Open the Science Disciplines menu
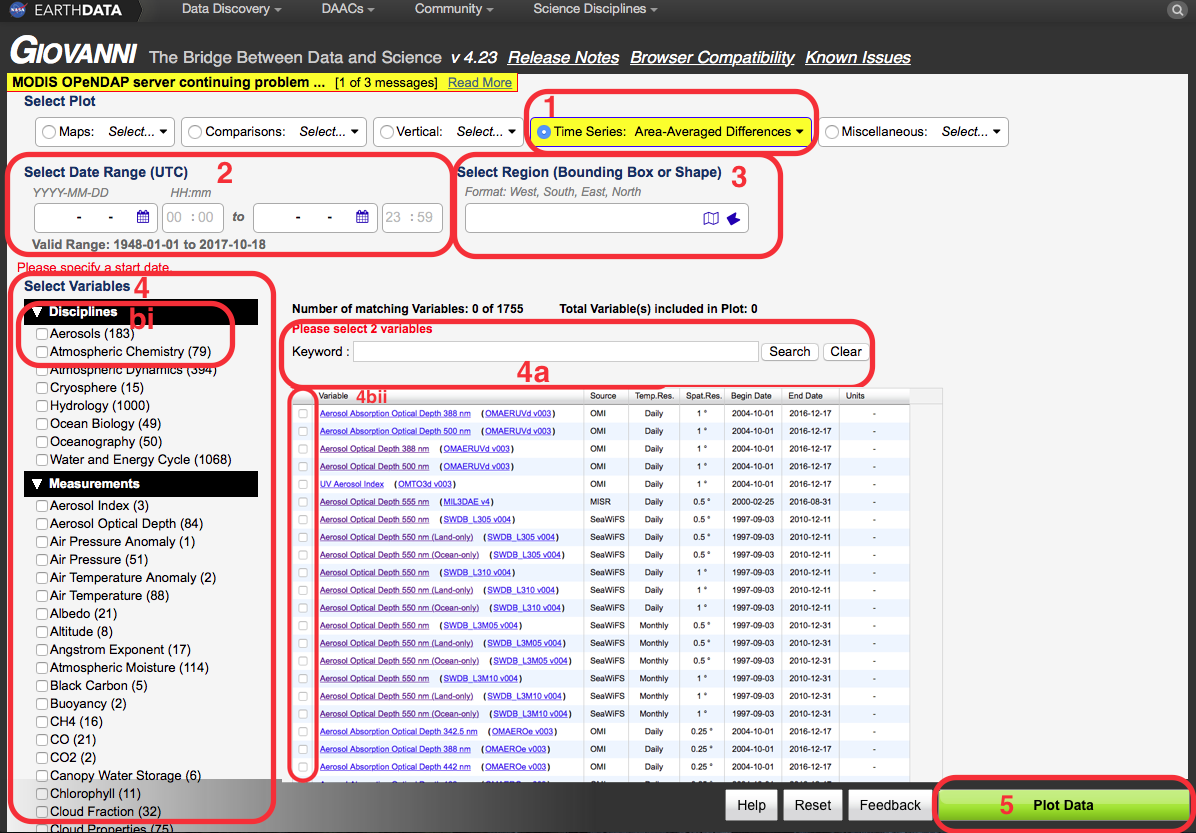1196x833 pixels. [x=595, y=9]
